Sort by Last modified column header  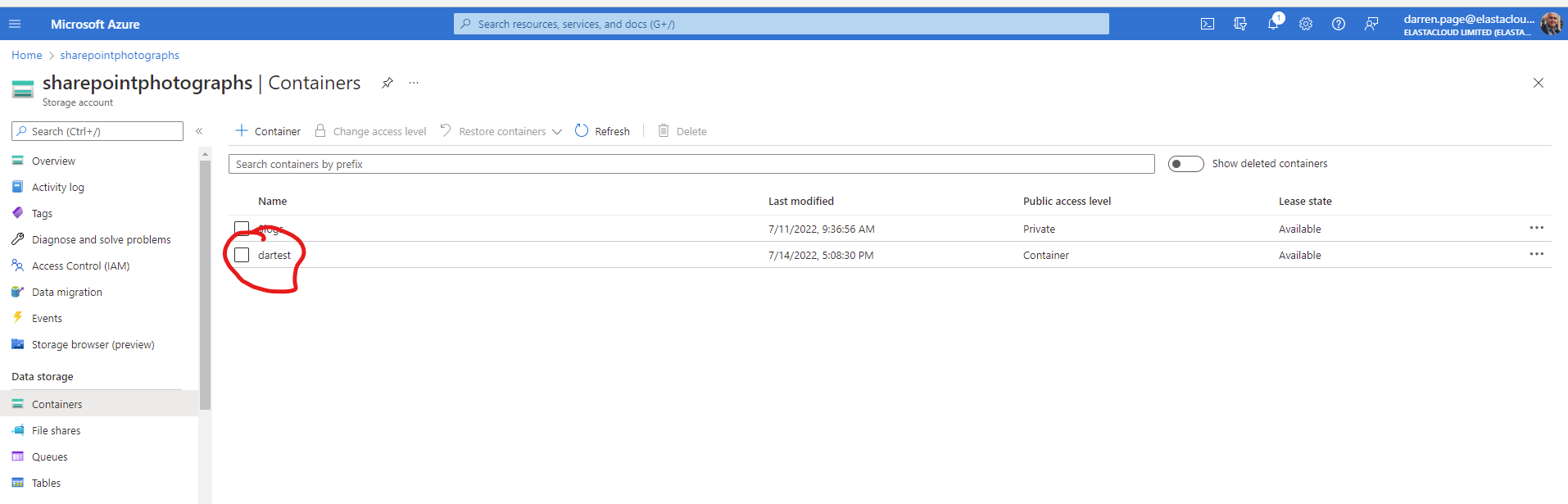pyautogui.click(x=801, y=202)
